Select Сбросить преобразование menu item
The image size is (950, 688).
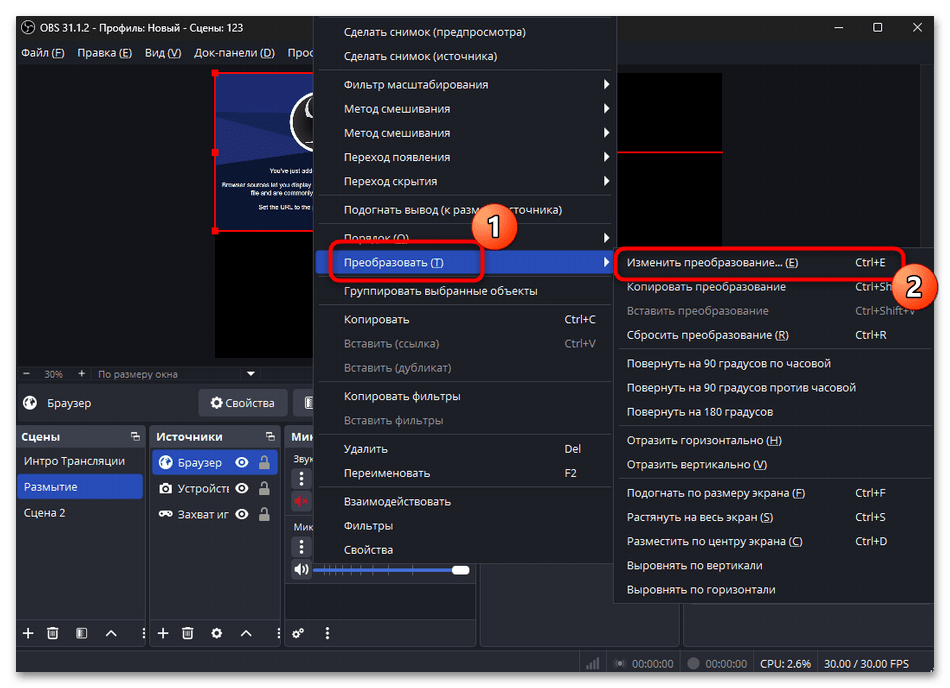707,335
